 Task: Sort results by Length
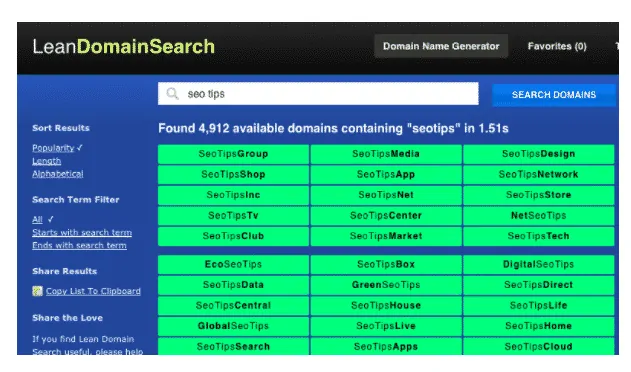[47, 161]
